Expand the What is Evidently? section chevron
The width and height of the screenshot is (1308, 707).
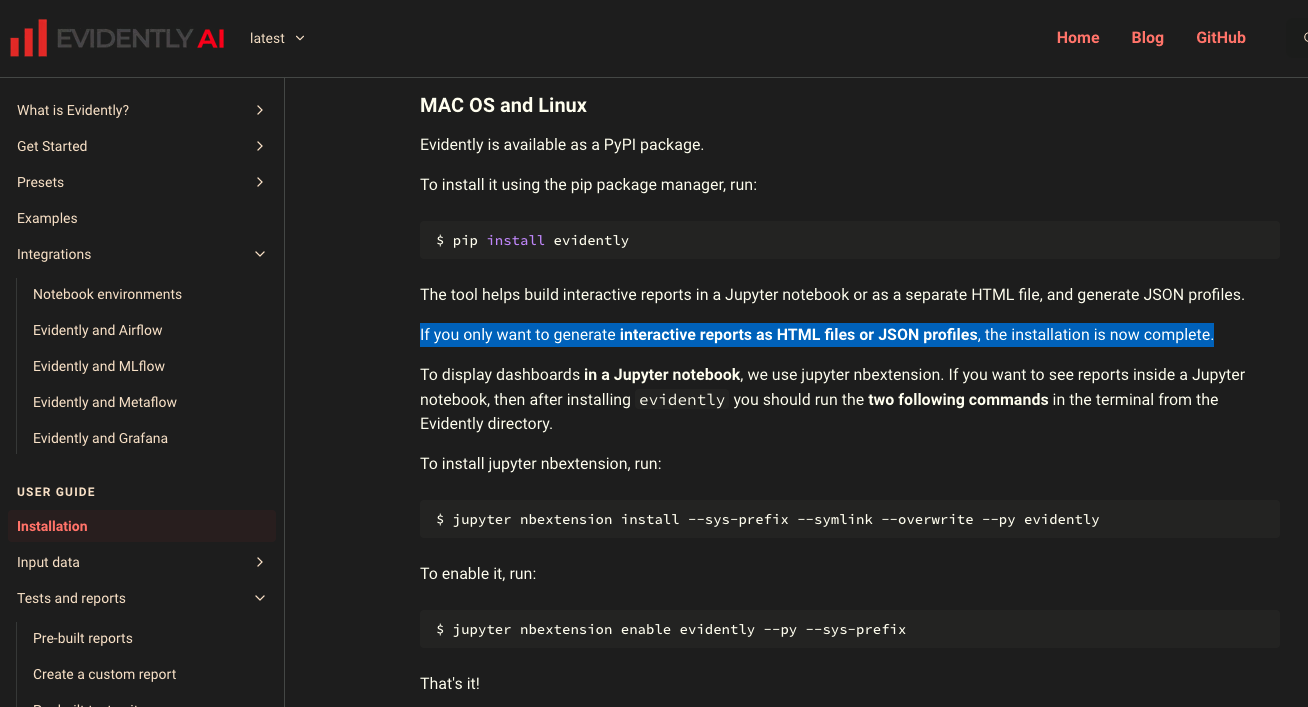pyautogui.click(x=259, y=110)
